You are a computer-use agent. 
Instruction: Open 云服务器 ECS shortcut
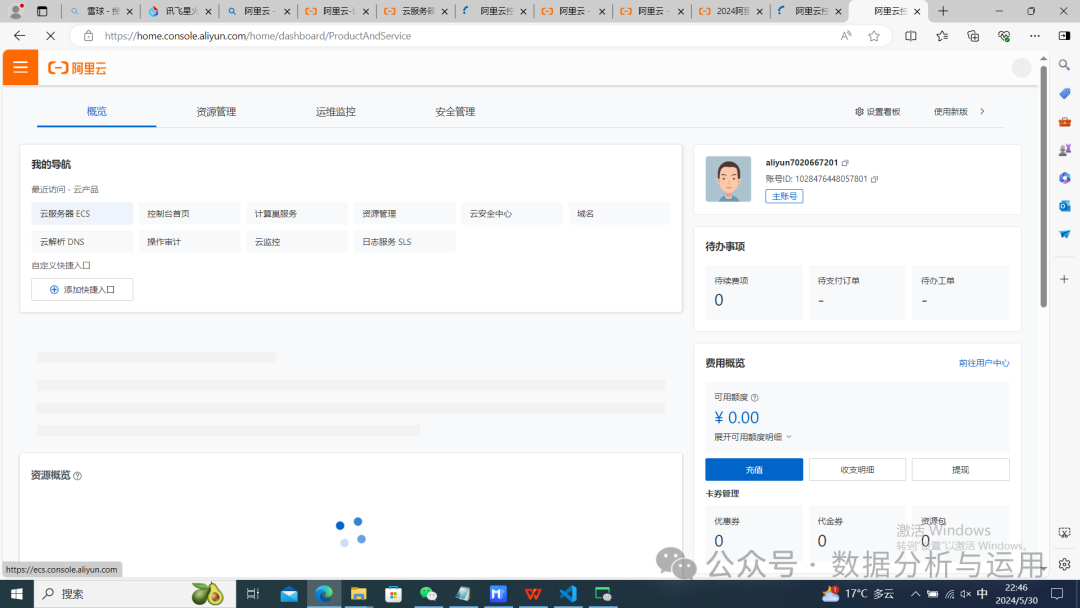pos(82,213)
